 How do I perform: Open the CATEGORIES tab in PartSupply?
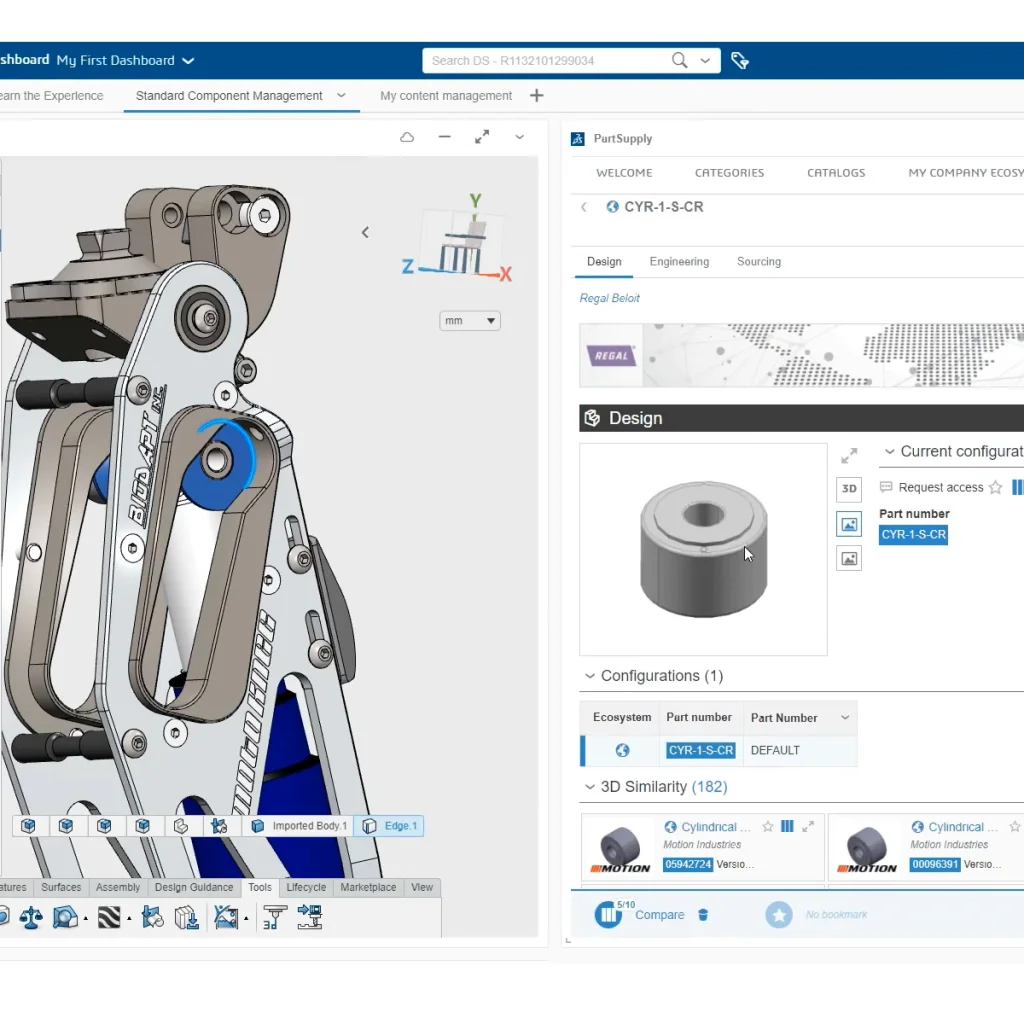click(729, 173)
